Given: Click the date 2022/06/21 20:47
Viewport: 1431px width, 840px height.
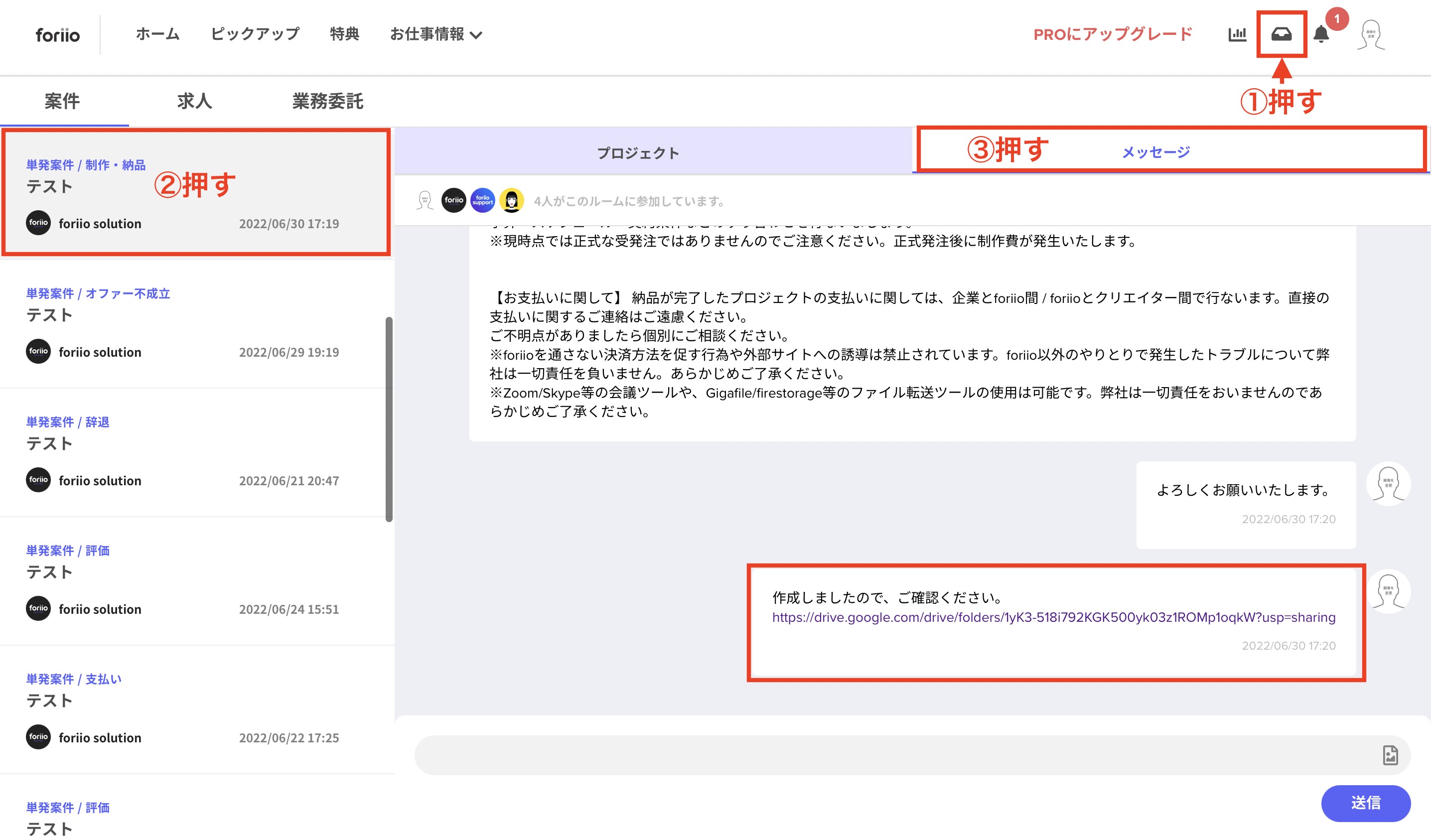Looking at the screenshot, I should (x=289, y=480).
